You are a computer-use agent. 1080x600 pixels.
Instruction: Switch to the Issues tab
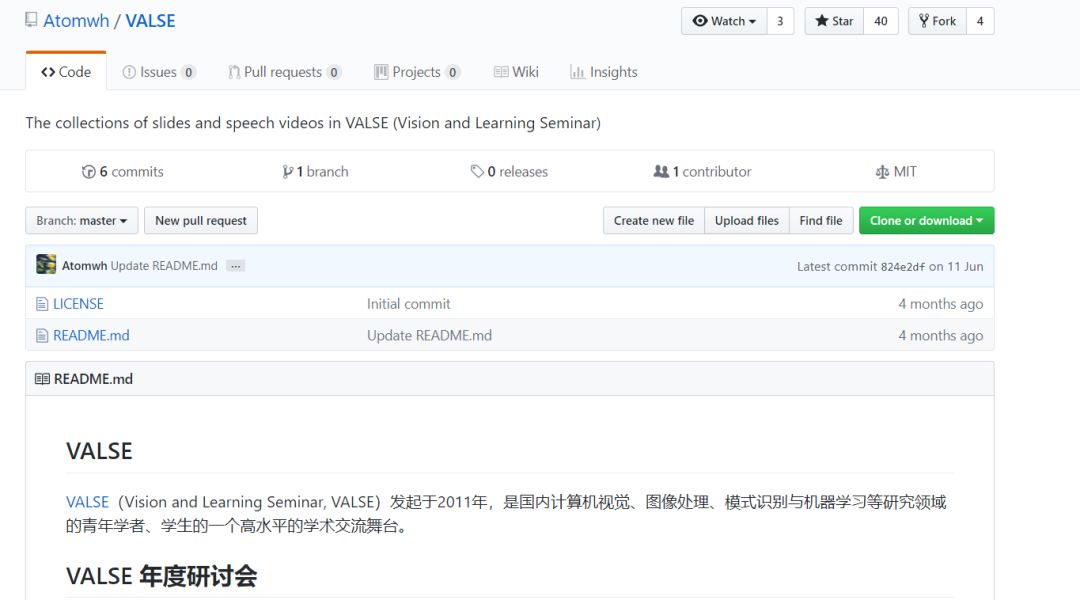point(159,72)
